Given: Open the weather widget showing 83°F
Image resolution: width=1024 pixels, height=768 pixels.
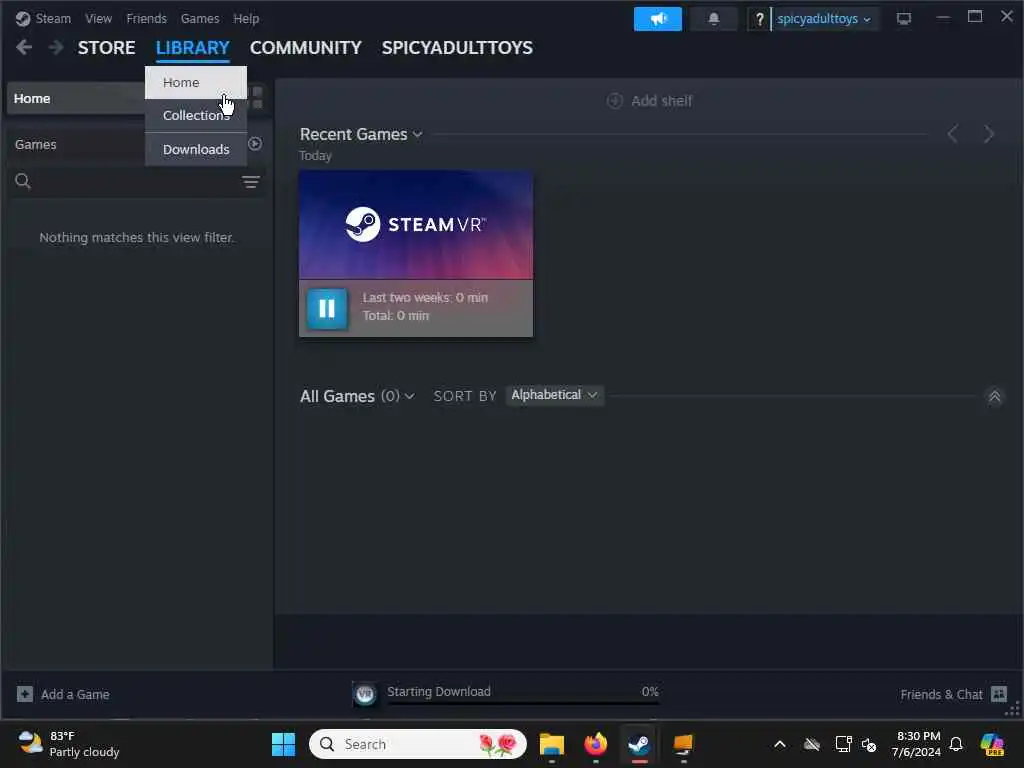Looking at the screenshot, I should (69, 744).
